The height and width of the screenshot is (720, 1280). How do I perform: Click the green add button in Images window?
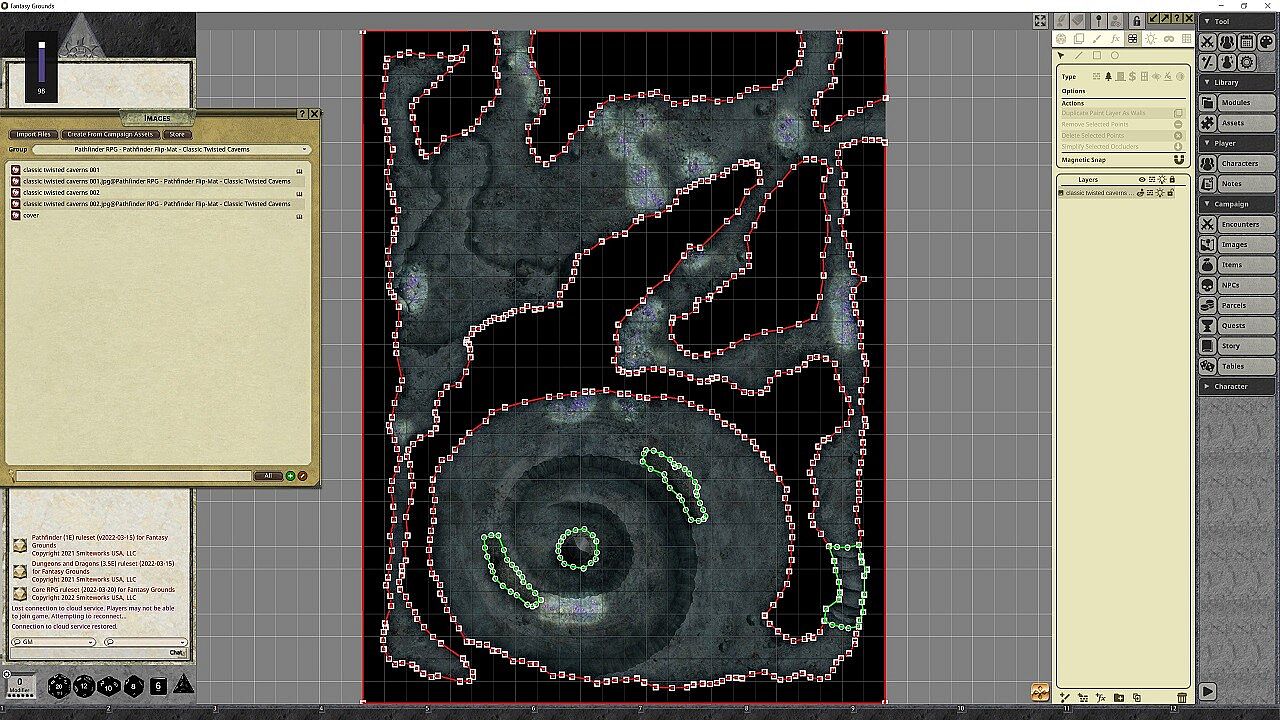290,476
